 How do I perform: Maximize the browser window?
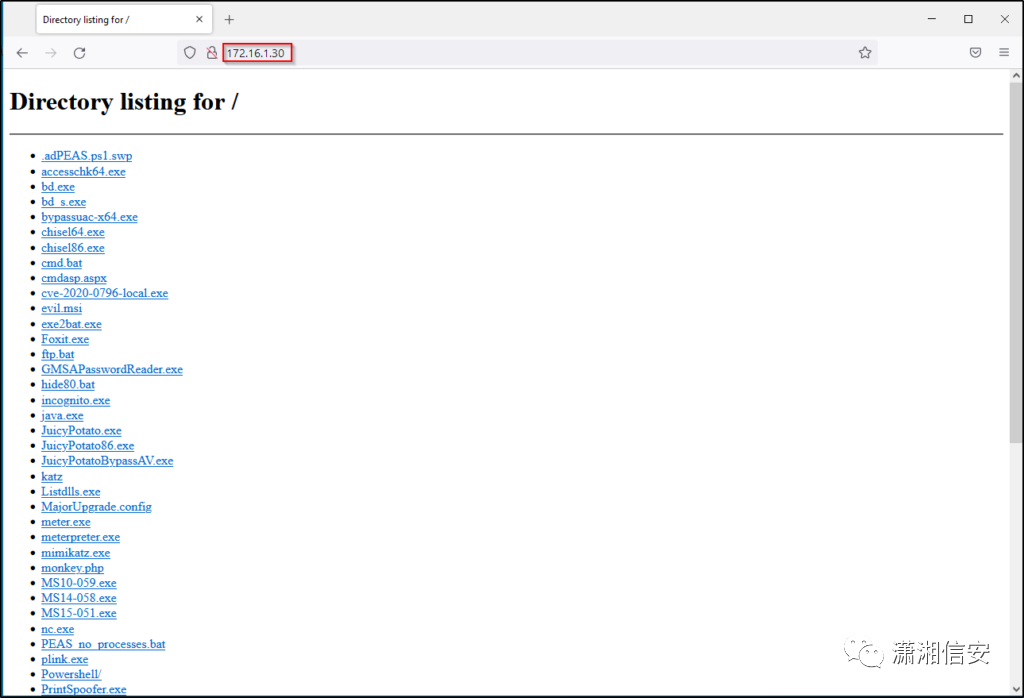click(x=968, y=19)
